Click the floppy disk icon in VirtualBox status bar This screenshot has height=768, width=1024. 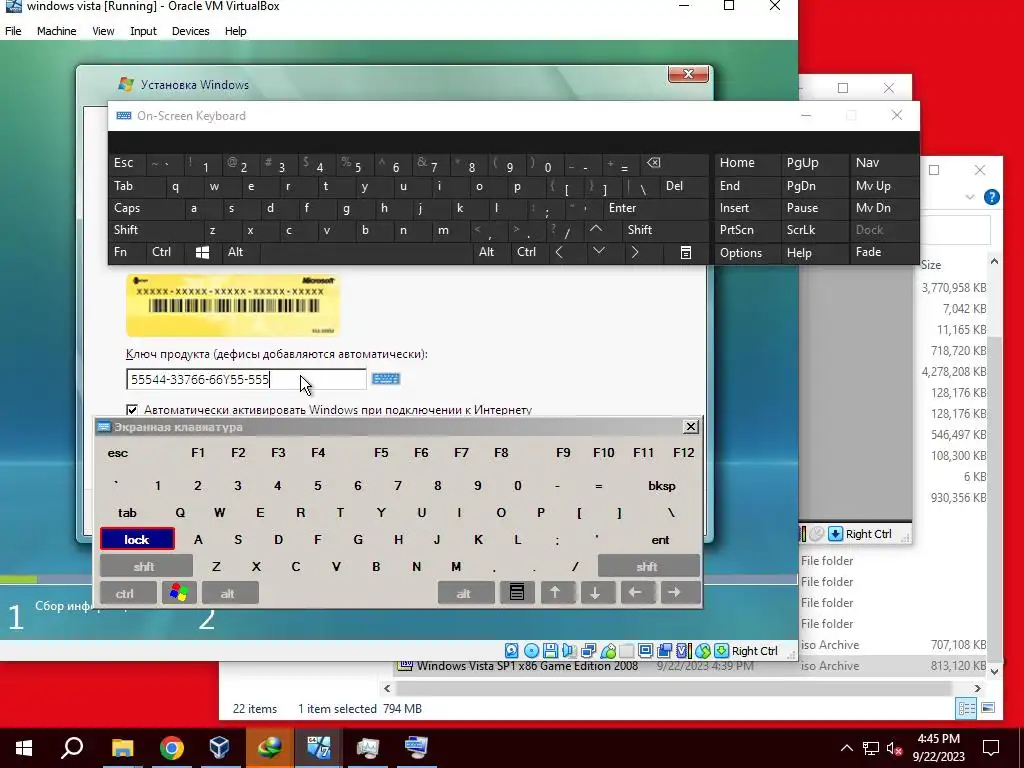click(551, 650)
